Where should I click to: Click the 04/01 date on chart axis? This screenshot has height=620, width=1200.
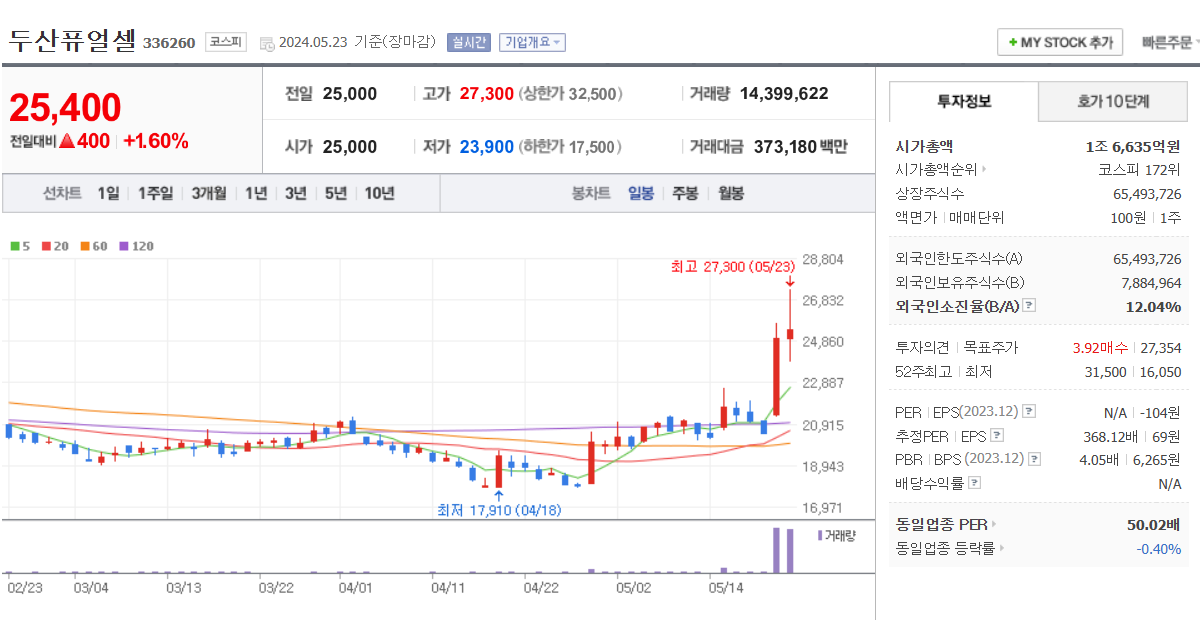355,588
